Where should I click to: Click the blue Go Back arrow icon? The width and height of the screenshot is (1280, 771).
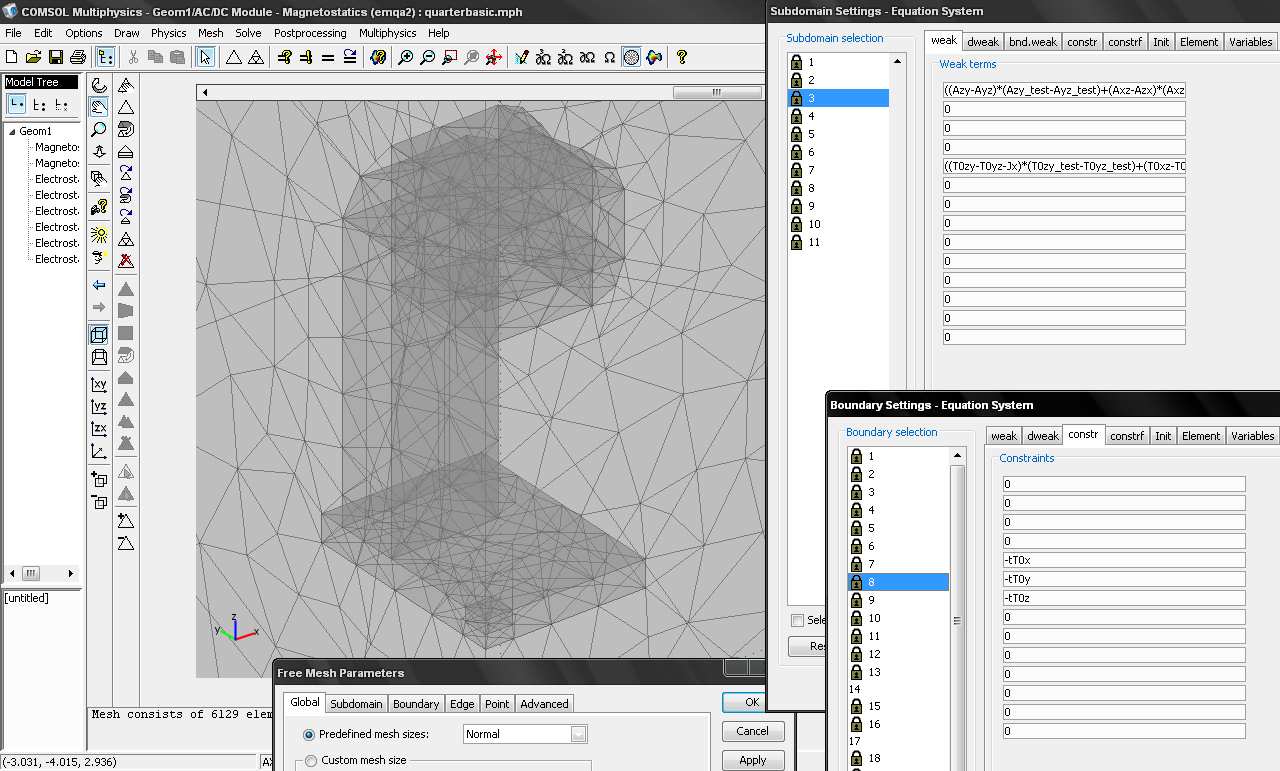coord(99,286)
